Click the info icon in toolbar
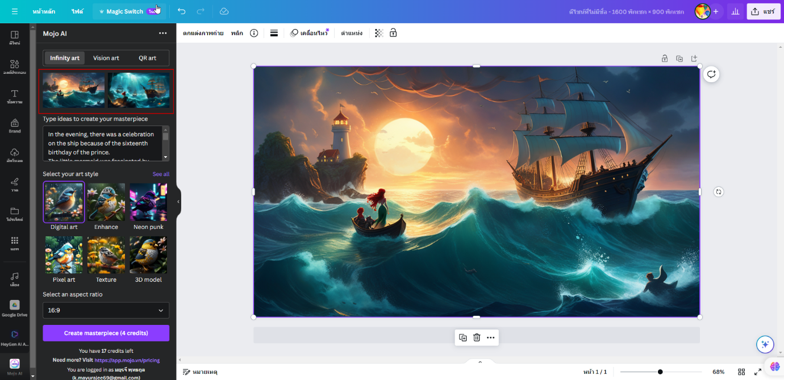The image size is (785, 381). [x=254, y=33]
